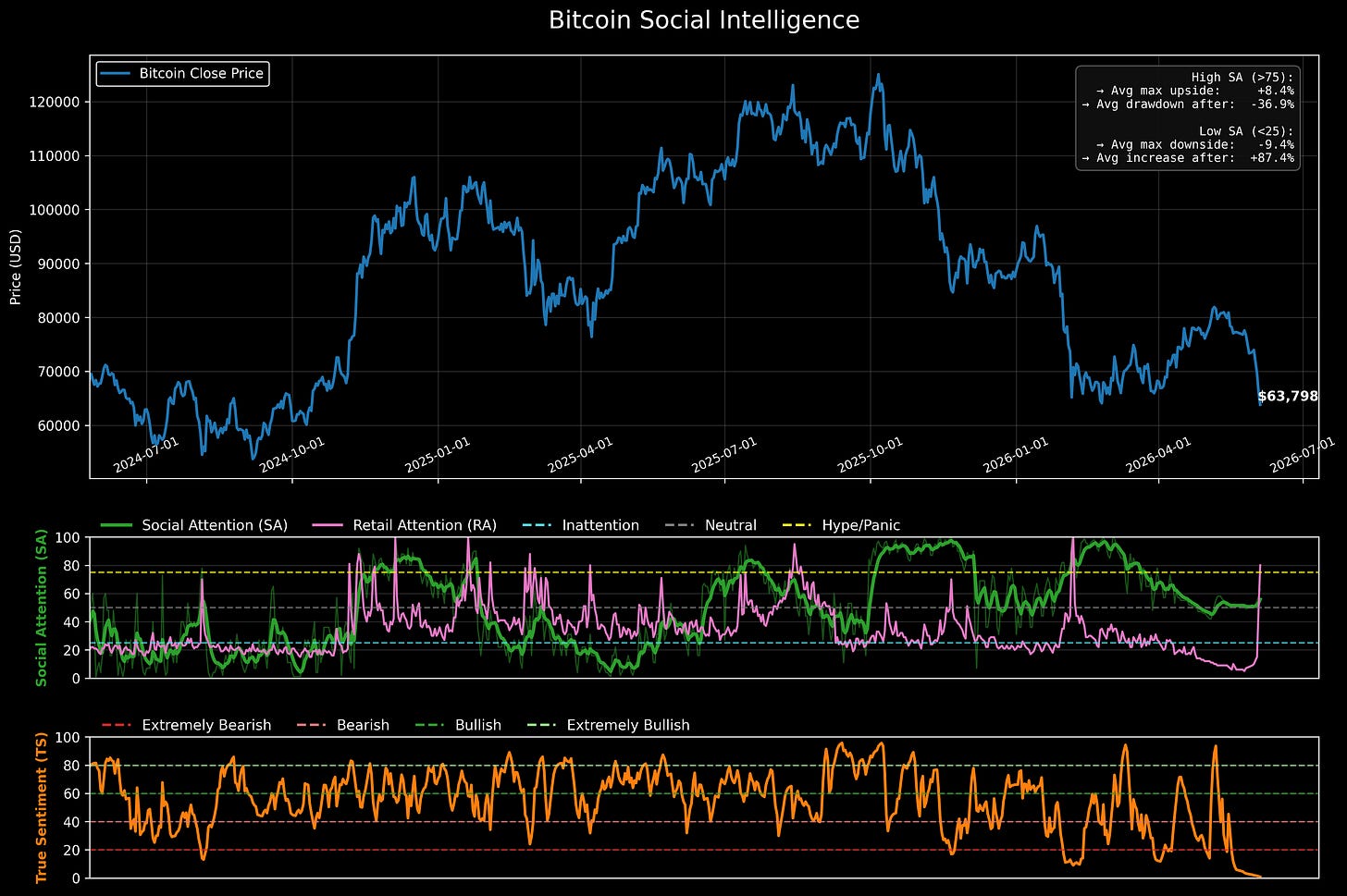The height and width of the screenshot is (896, 1347).
Task: Select the 2024-10-01 date label
Action: (x=292, y=455)
